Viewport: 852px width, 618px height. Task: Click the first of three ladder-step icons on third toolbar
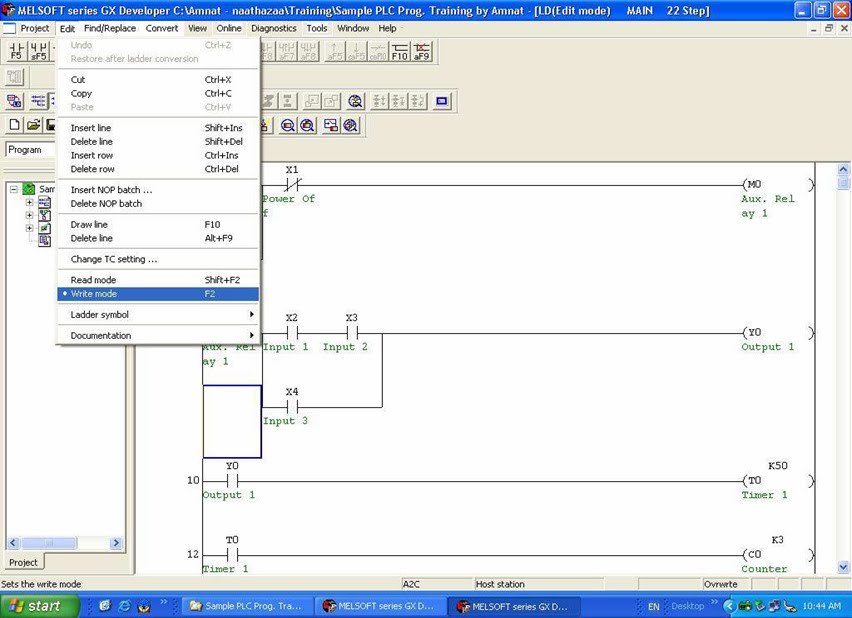[x=380, y=101]
